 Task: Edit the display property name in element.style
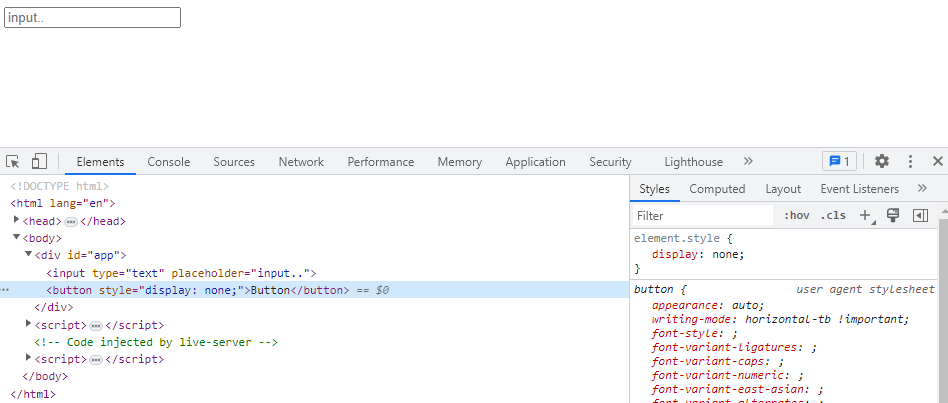(x=675, y=254)
